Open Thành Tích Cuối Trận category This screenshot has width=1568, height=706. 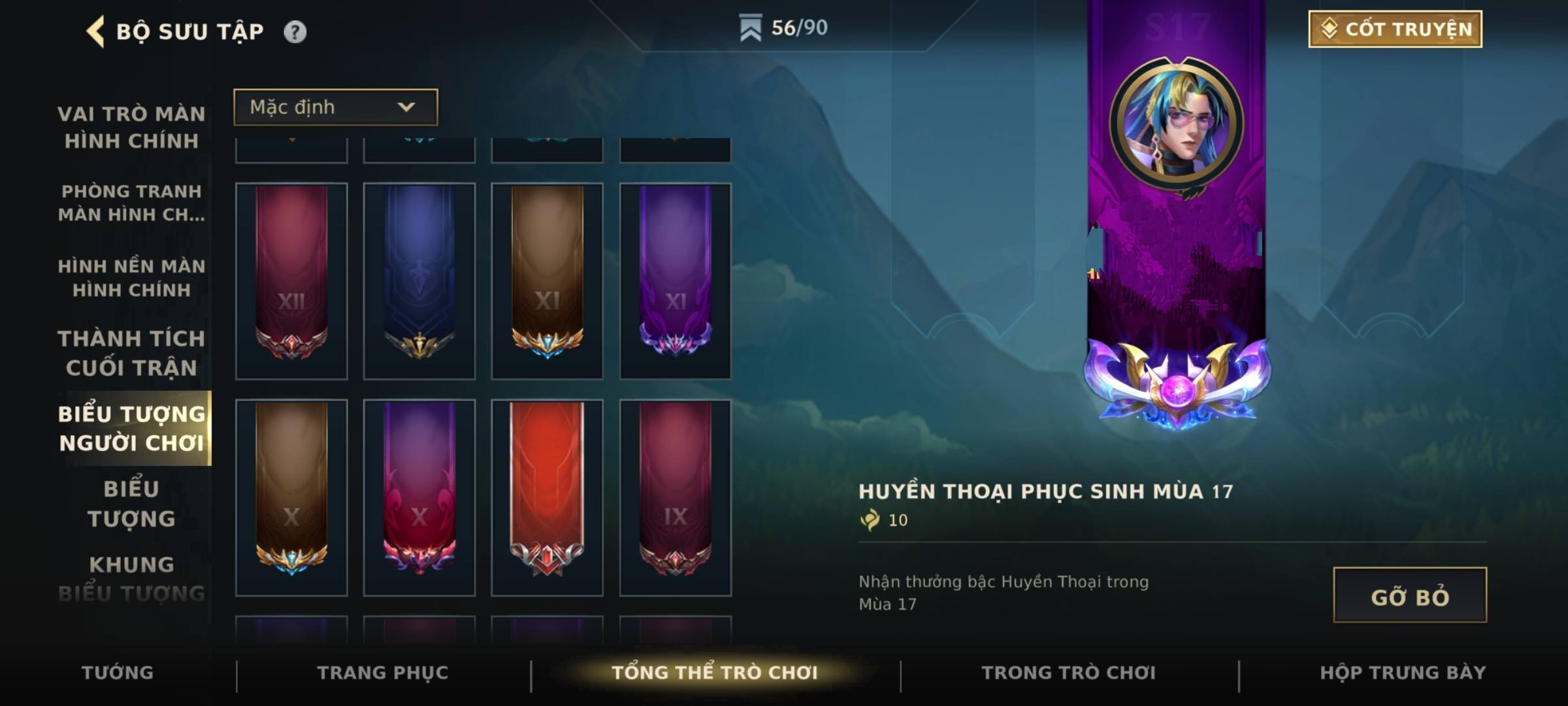pos(131,353)
